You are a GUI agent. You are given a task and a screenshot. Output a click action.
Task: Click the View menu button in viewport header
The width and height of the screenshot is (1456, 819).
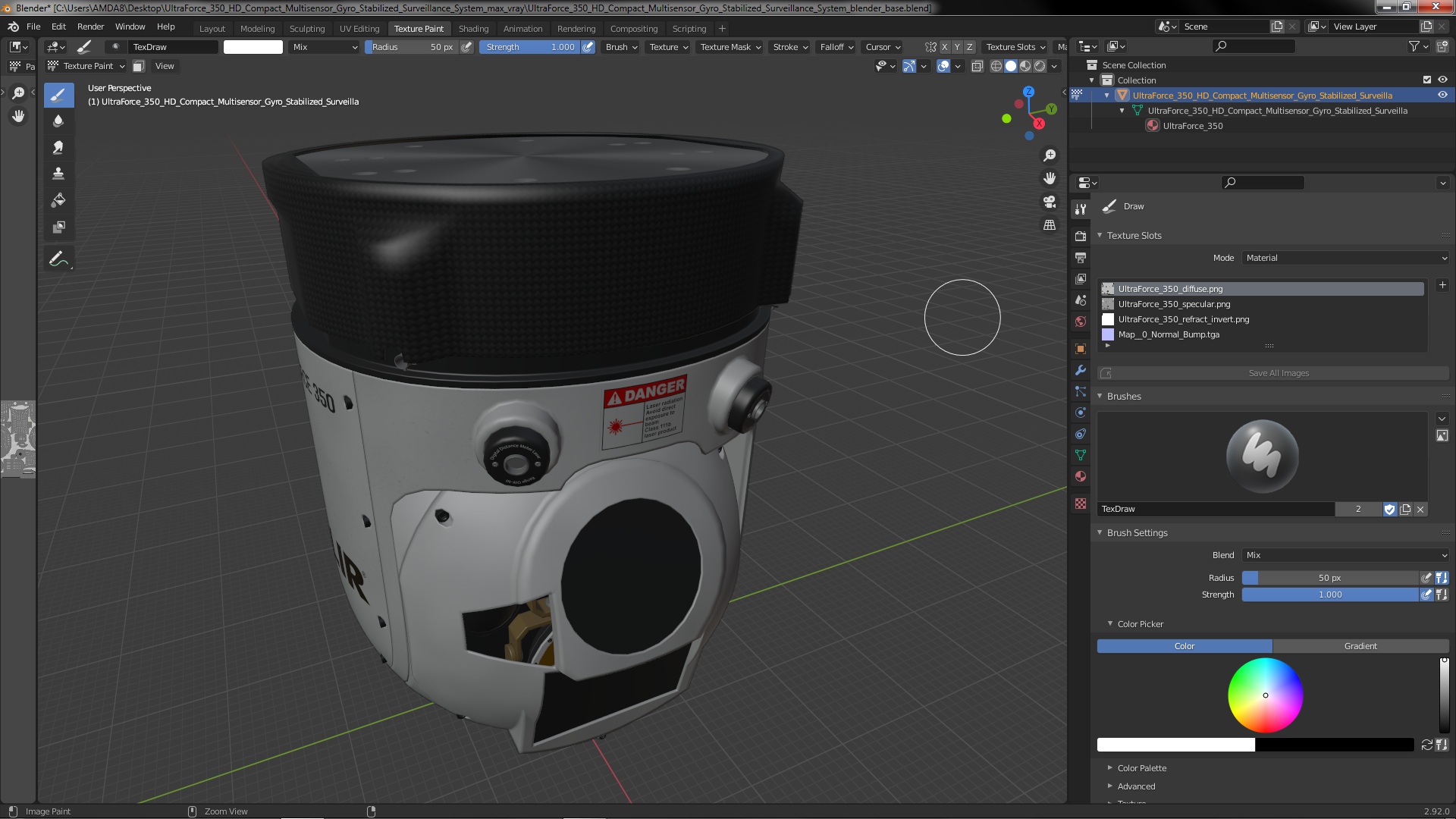165,66
